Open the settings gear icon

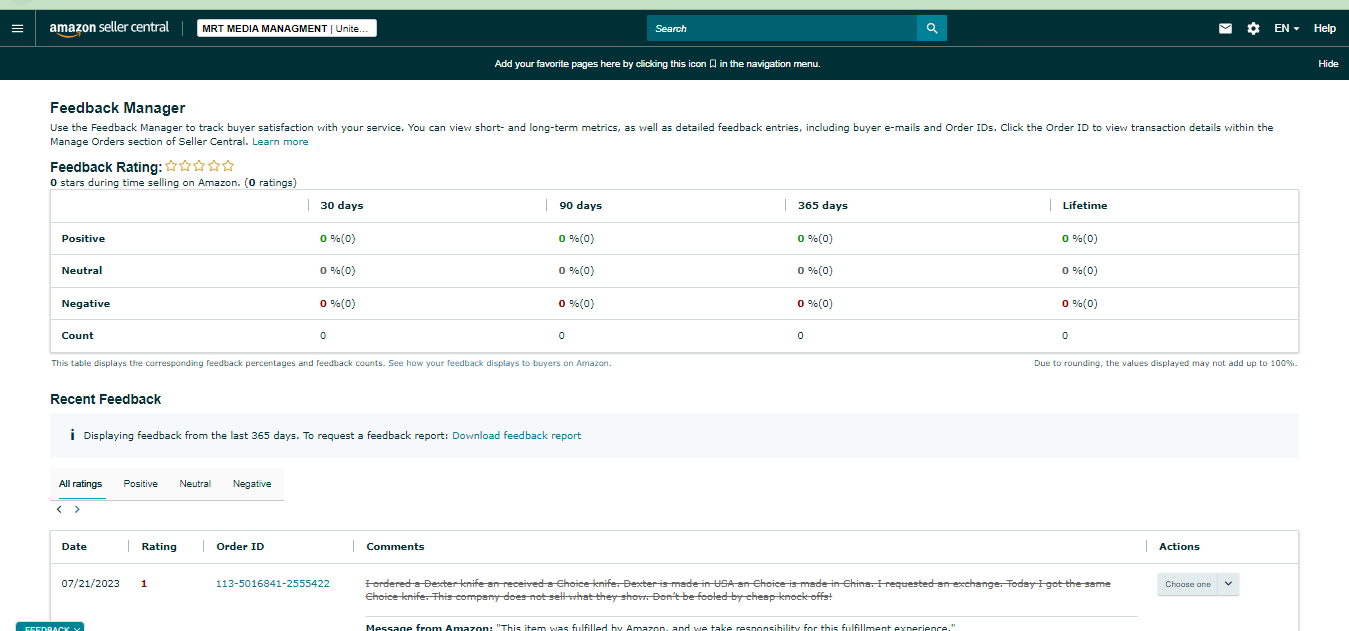(1253, 28)
